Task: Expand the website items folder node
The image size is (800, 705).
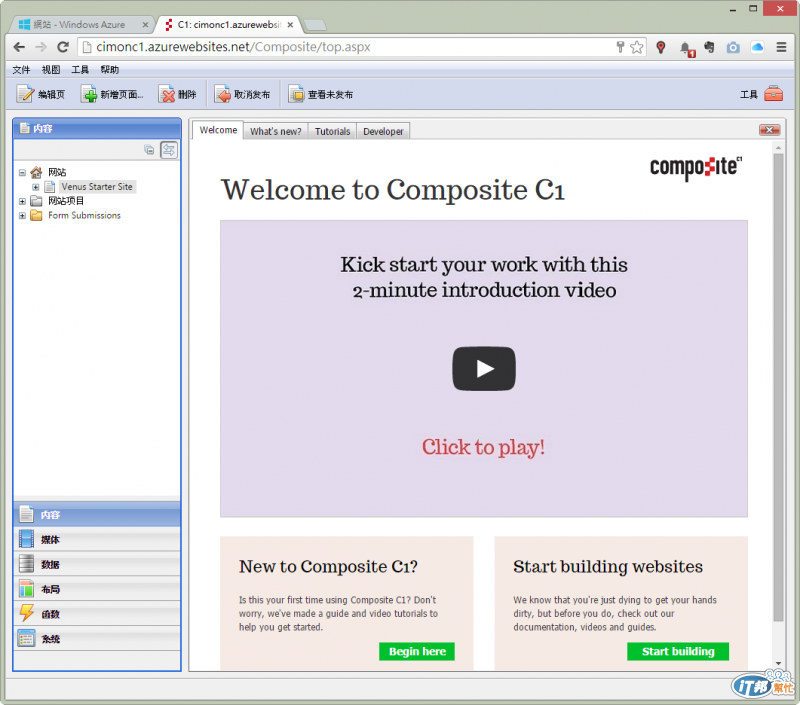Action: 22,202
